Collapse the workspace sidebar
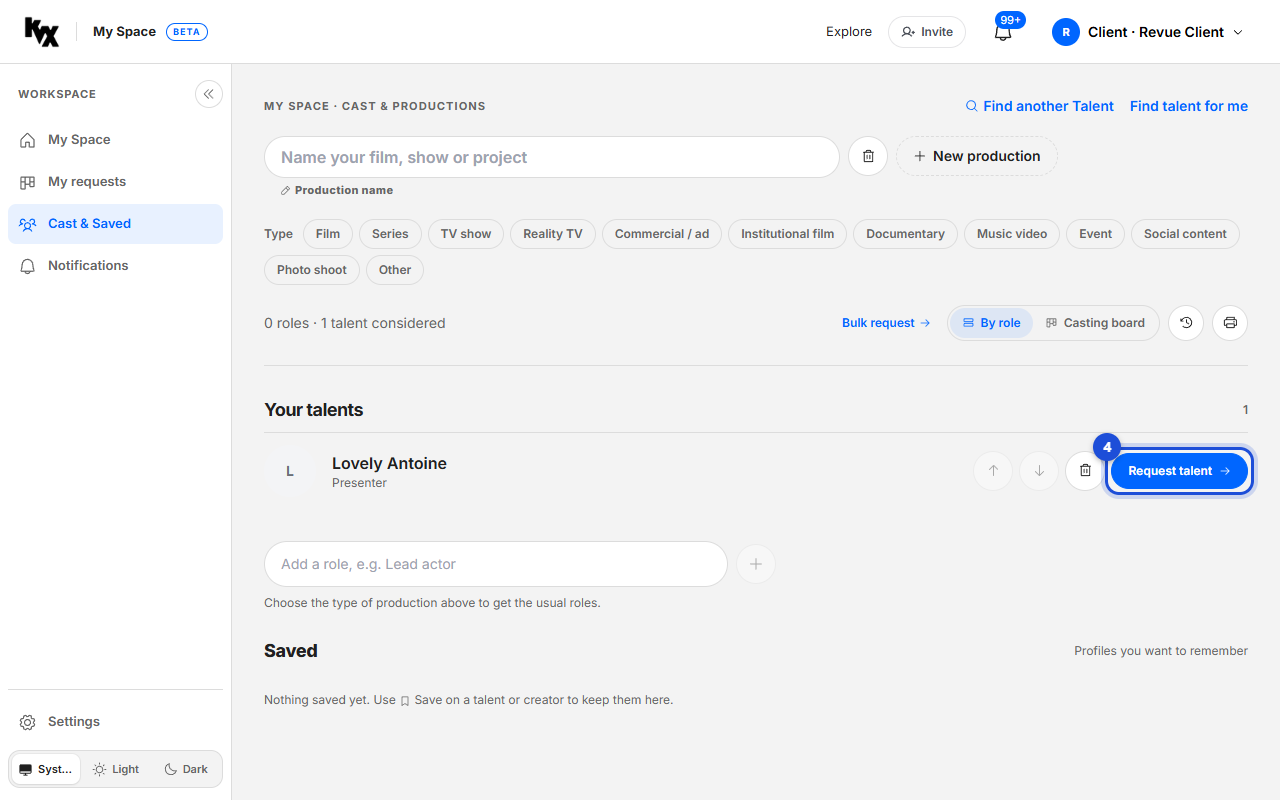1280x800 pixels. tap(209, 94)
